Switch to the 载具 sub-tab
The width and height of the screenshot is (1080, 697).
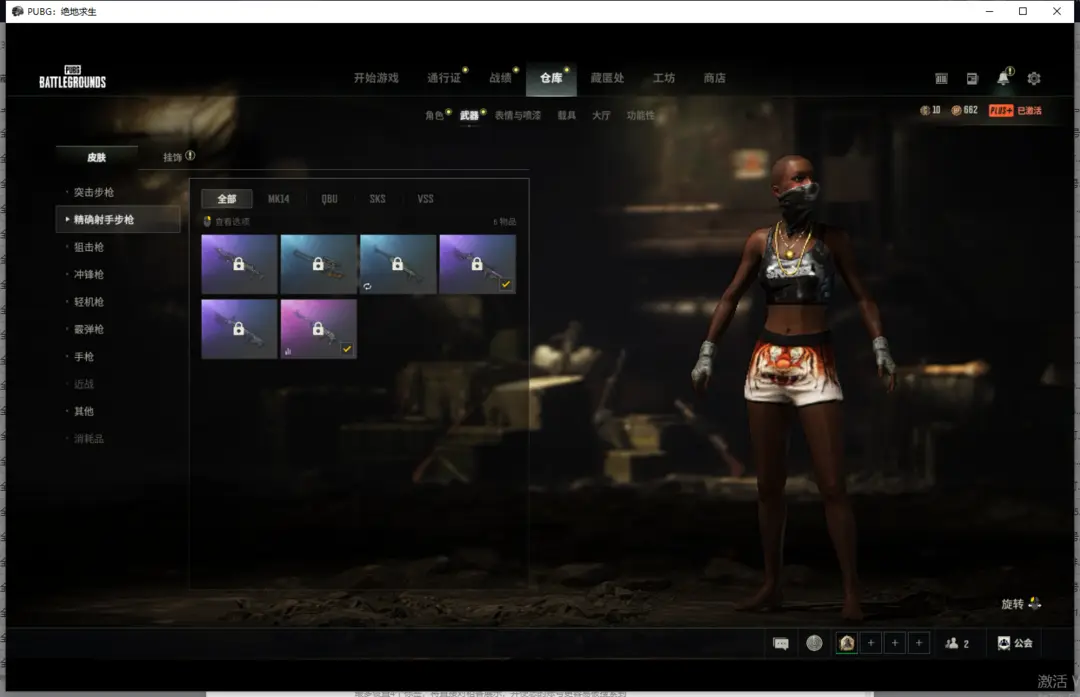click(x=567, y=115)
